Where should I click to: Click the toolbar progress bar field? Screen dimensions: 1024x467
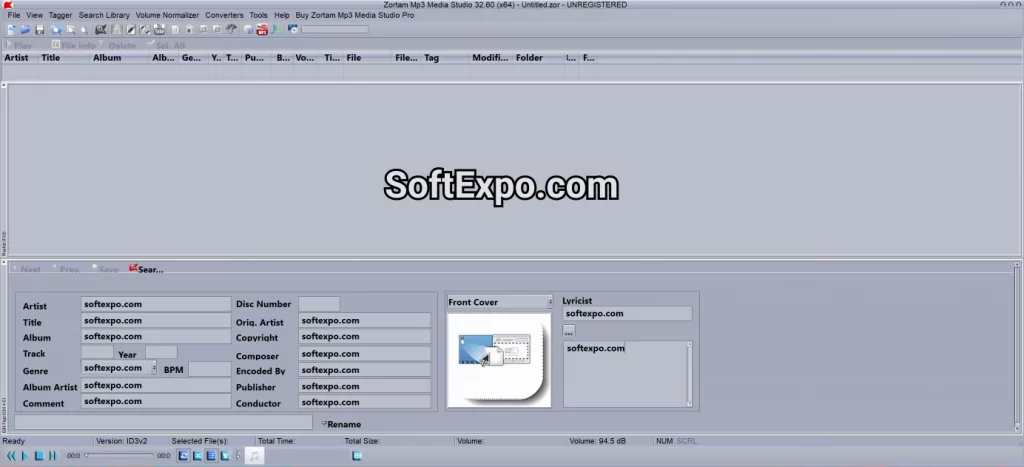pos(334,29)
